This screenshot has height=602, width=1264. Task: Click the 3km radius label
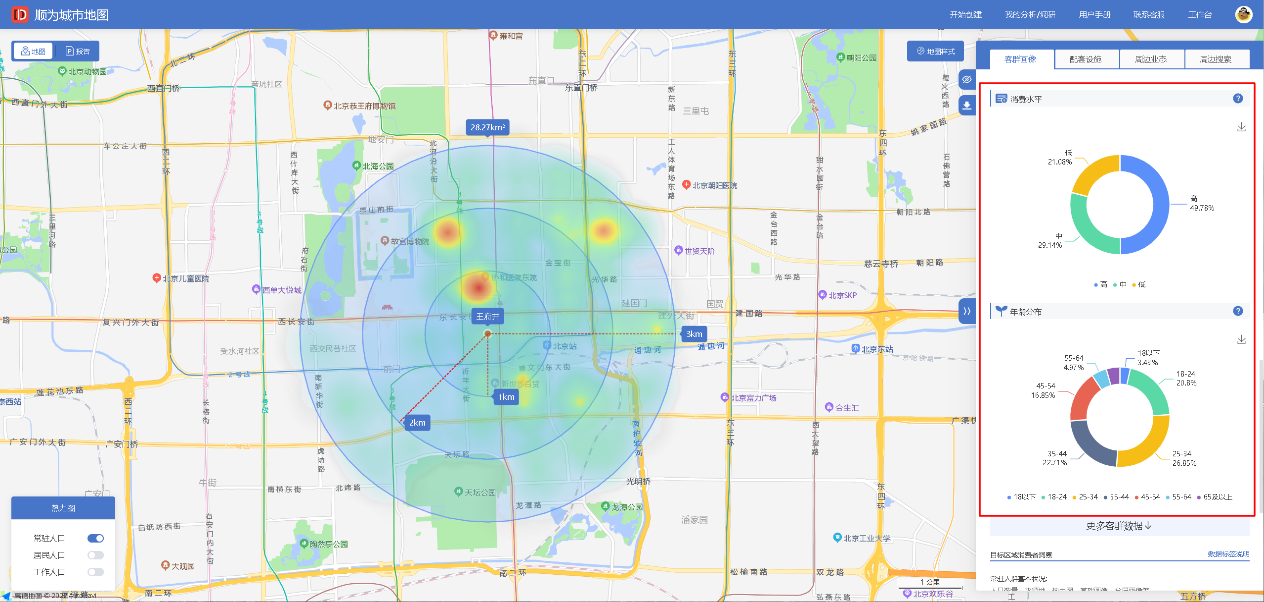[x=693, y=333]
